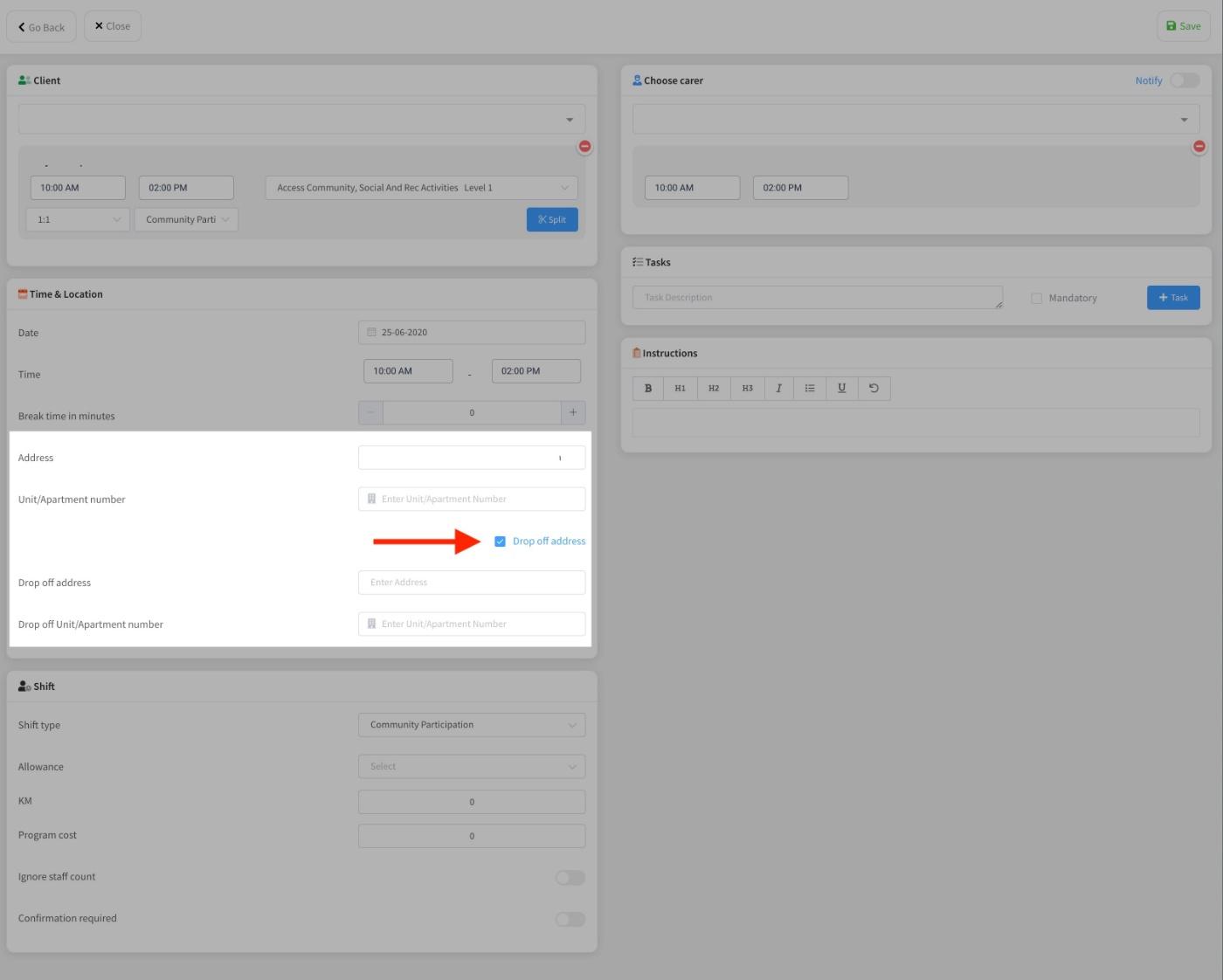Apply H2 heading in Instructions editor
Viewport: 1223px width, 980px height.
714,389
